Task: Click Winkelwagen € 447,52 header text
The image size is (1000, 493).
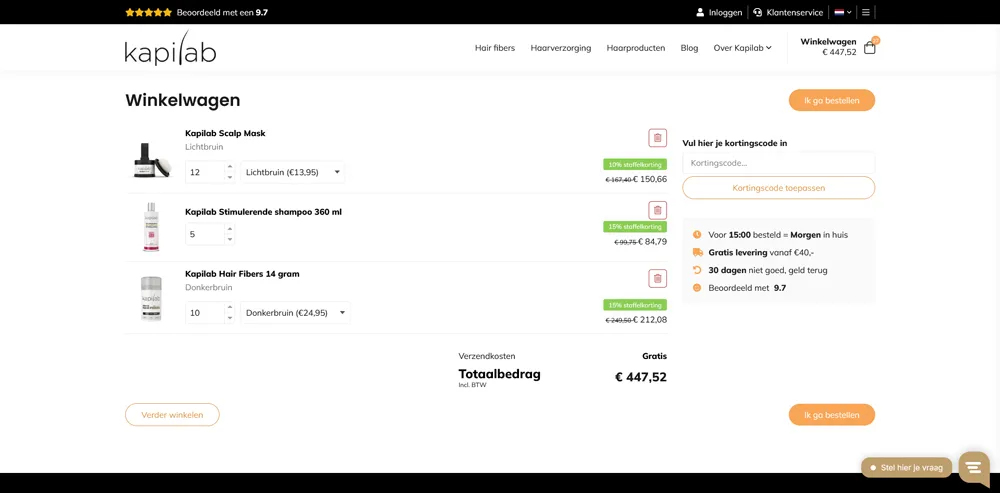Action: pyautogui.click(x=828, y=47)
